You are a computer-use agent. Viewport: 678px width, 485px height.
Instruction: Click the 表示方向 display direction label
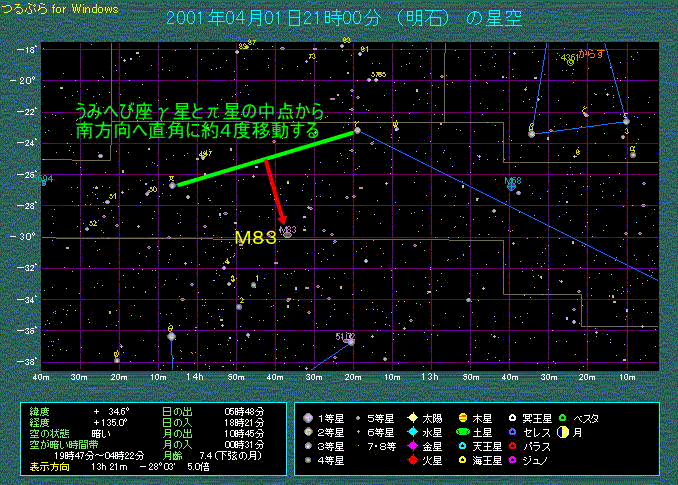(x=49, y=466)
